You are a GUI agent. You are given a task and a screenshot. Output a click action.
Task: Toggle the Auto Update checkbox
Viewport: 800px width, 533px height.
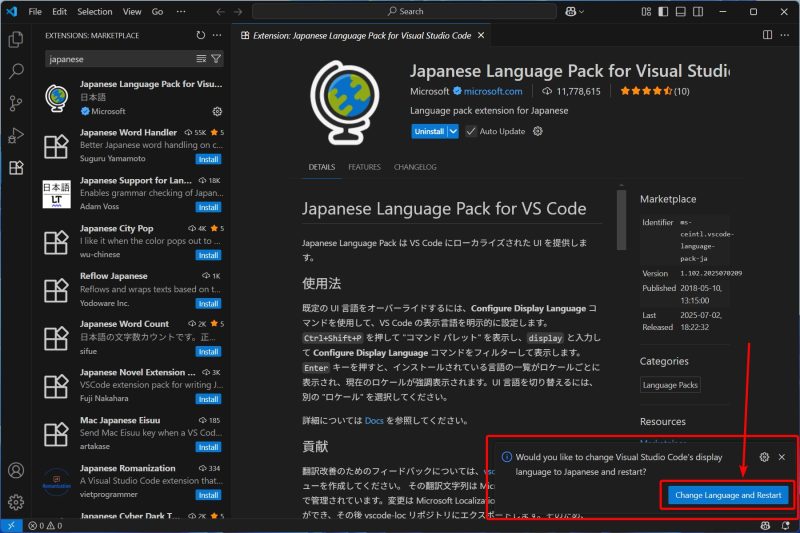(471, 131)
